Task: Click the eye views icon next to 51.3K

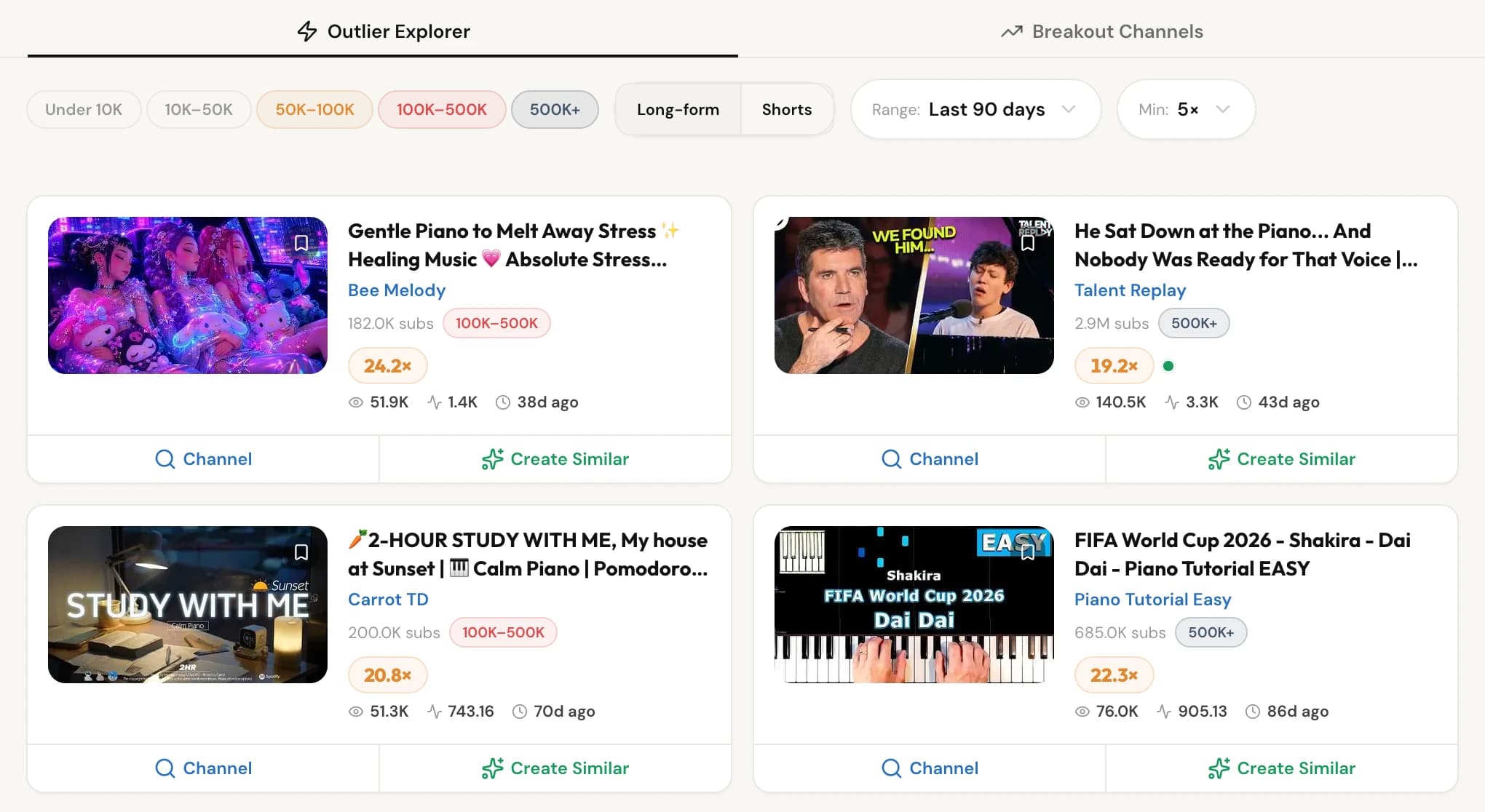Action: pos(356,712)
